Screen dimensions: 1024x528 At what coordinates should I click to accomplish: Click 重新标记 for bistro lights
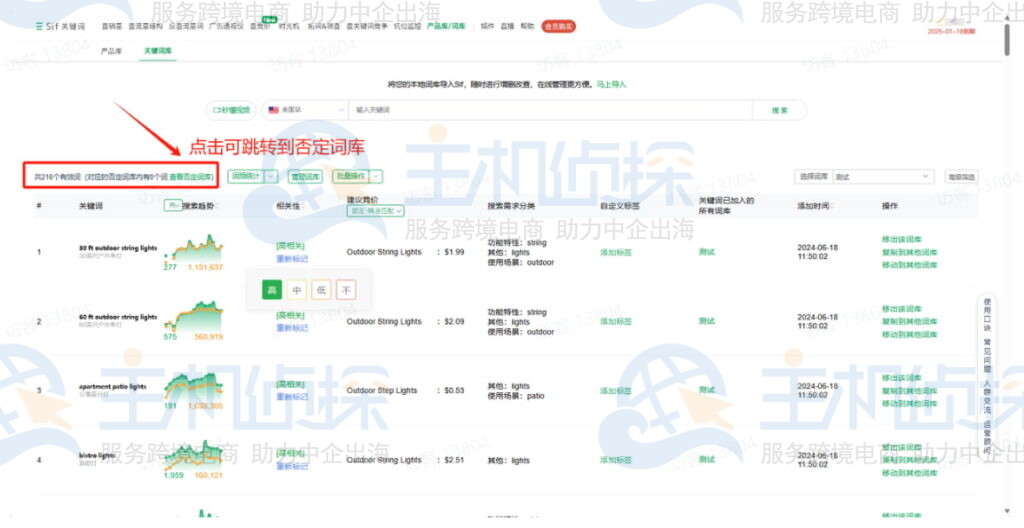tap(291, 467)
